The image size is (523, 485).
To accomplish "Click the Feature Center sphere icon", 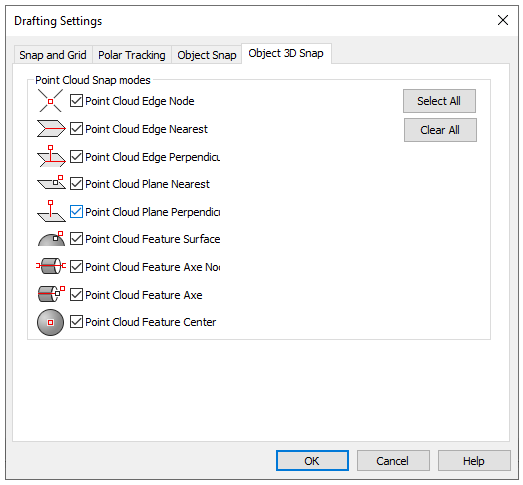I will 50,322.
